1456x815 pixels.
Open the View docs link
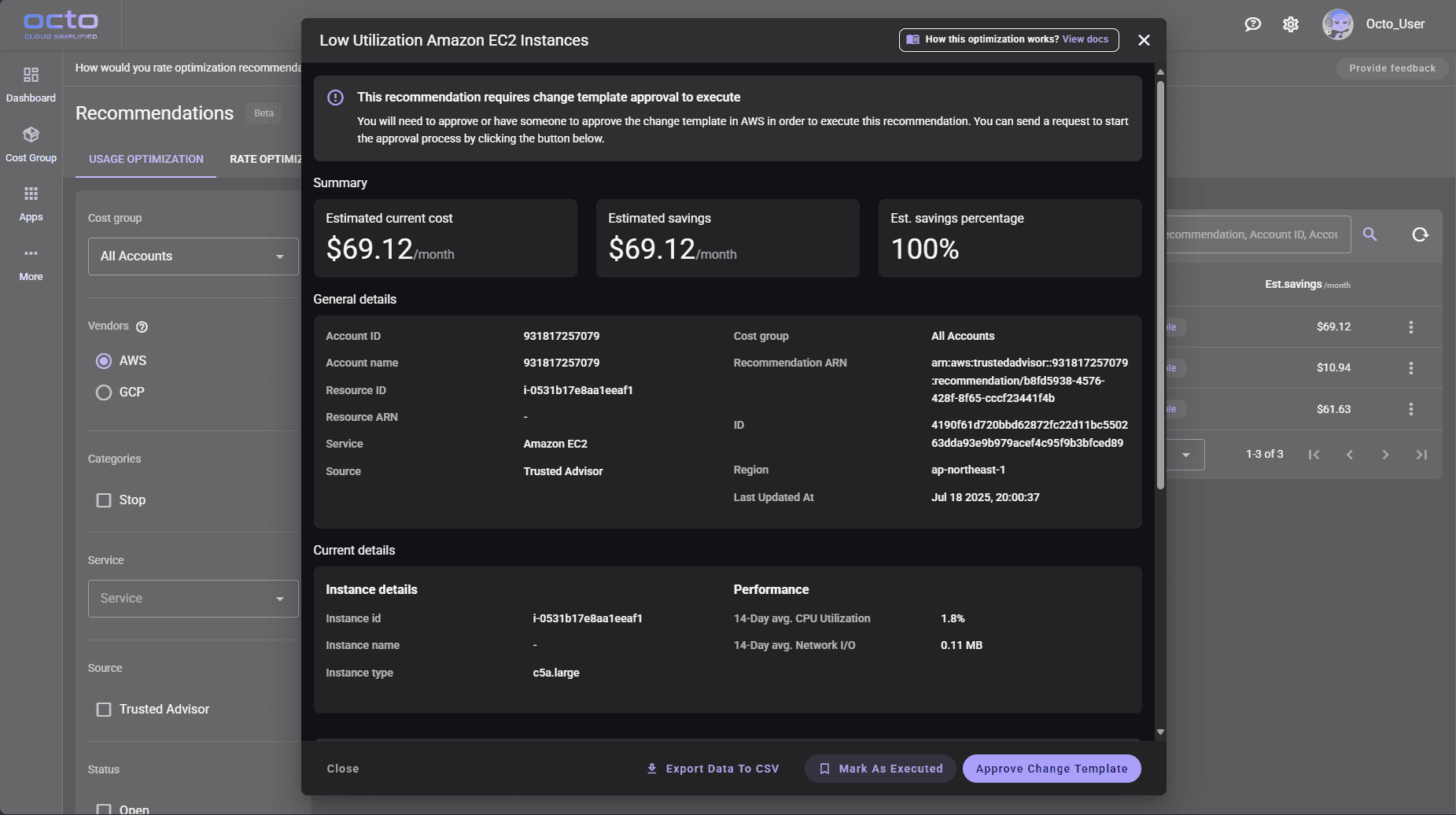pyautogui.click(x=1086, y=39)
